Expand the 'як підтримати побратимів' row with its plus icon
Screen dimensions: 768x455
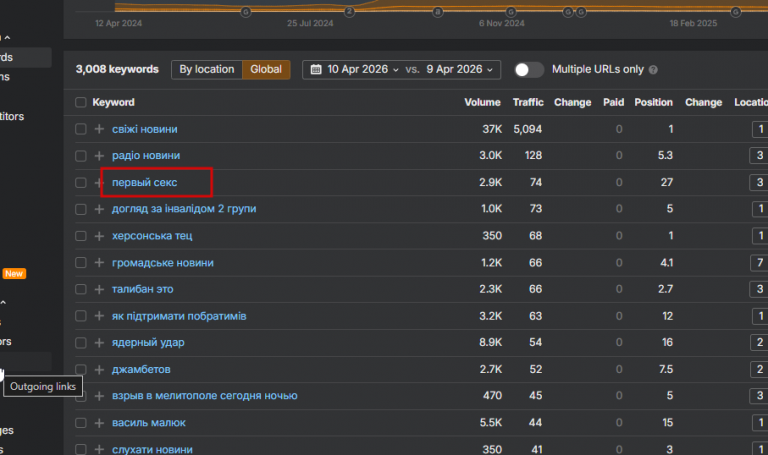click(99, 316)
